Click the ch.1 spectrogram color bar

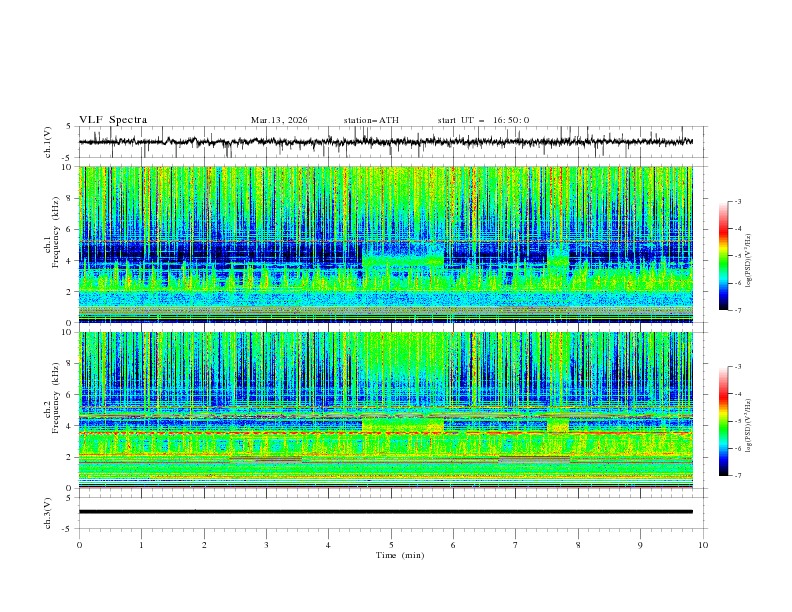[x=723, y=255]
